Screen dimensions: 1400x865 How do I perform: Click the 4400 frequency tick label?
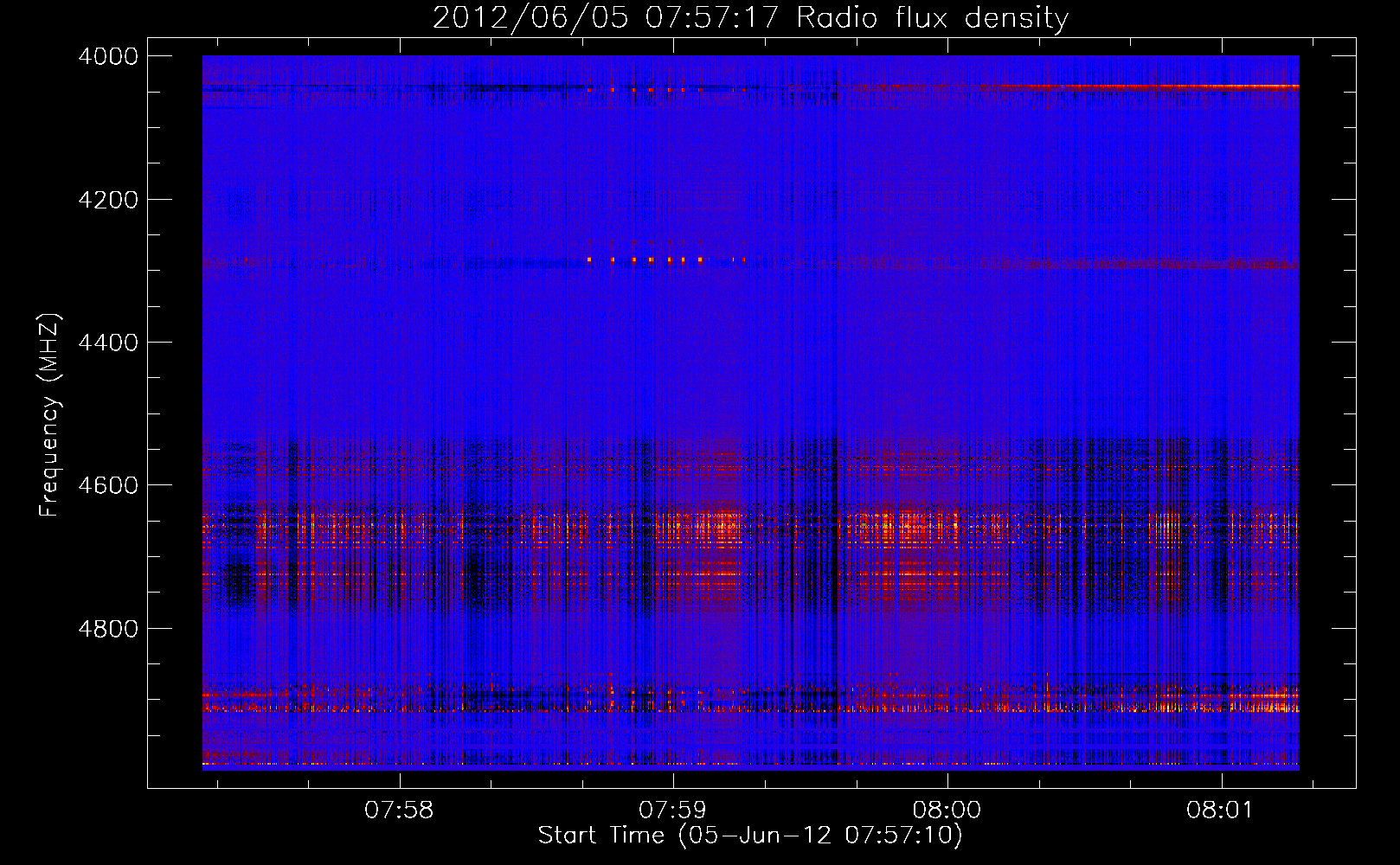pos(108,343)
